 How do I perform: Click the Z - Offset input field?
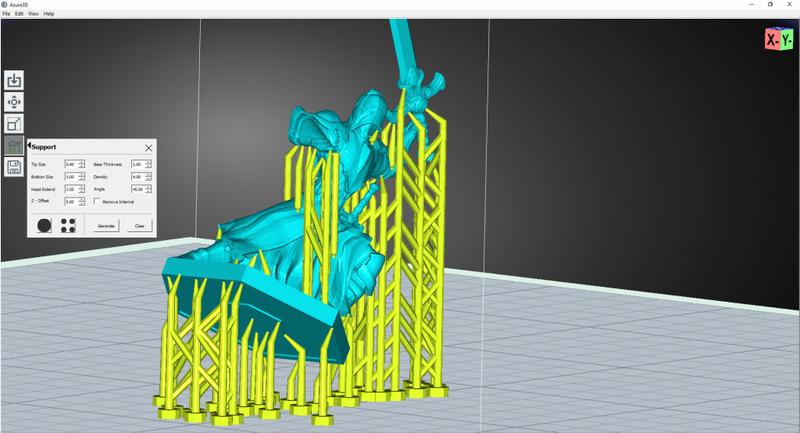(x=70, y=201)
